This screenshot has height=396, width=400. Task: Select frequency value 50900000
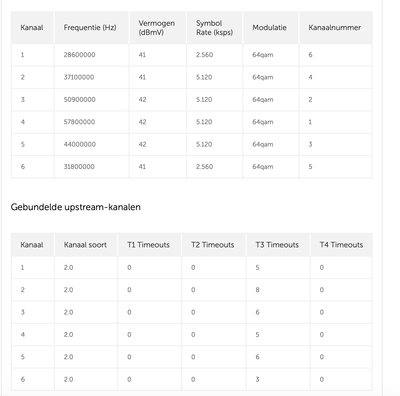[x=79, y=100]
